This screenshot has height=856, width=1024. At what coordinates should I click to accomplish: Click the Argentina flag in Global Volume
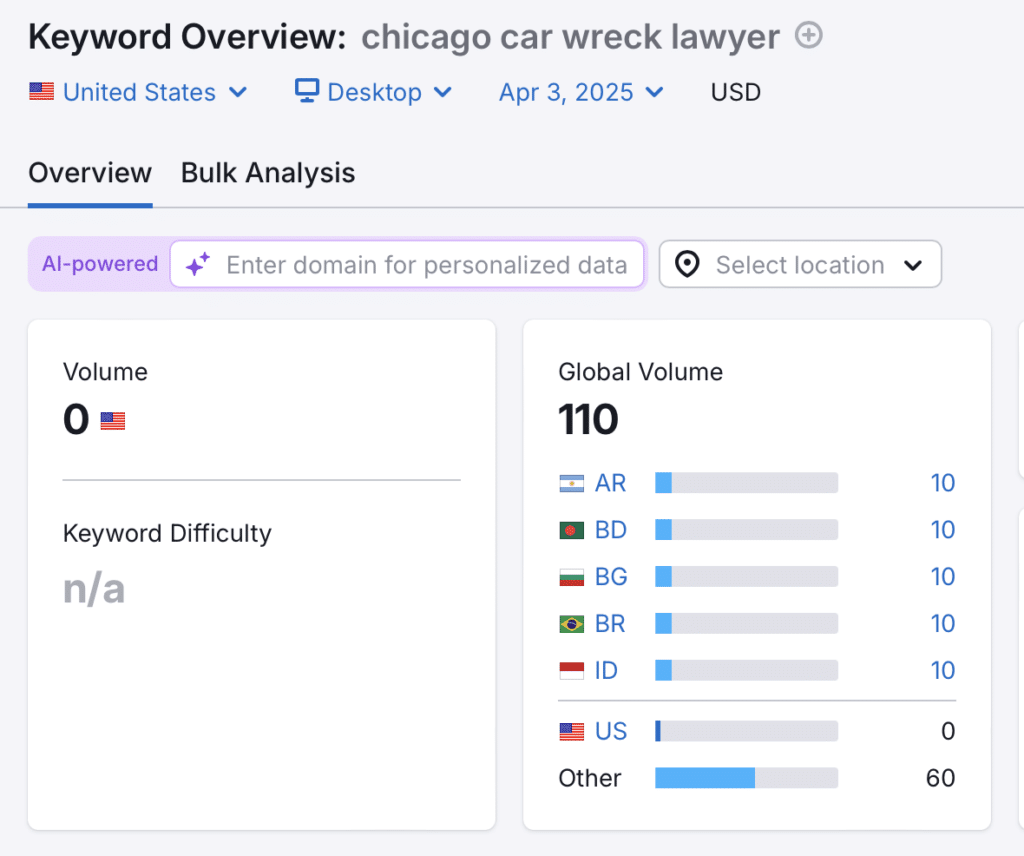pyautogui.click(x=571, y=482)
